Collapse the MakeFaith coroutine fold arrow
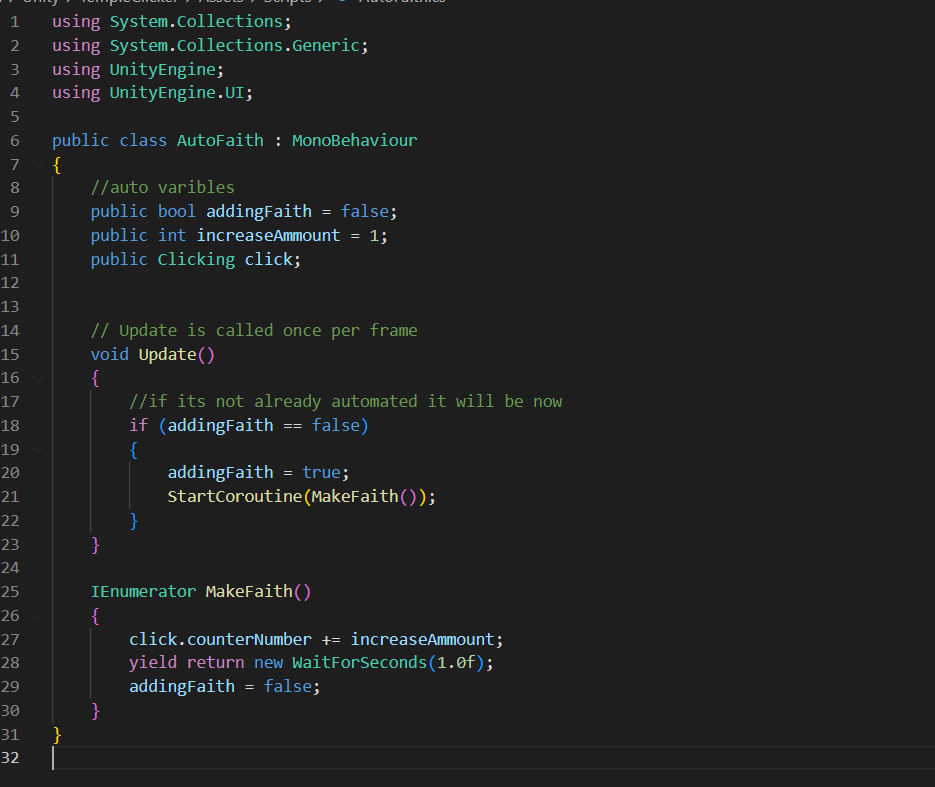This screenshot has height=787, width=935. tap(37, 616)
